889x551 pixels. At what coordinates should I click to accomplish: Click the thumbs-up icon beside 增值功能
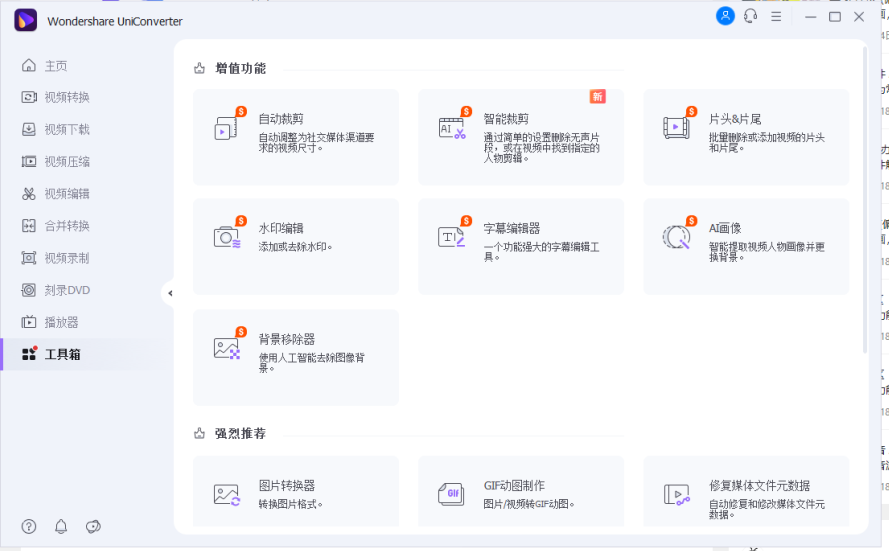point(199,69)
